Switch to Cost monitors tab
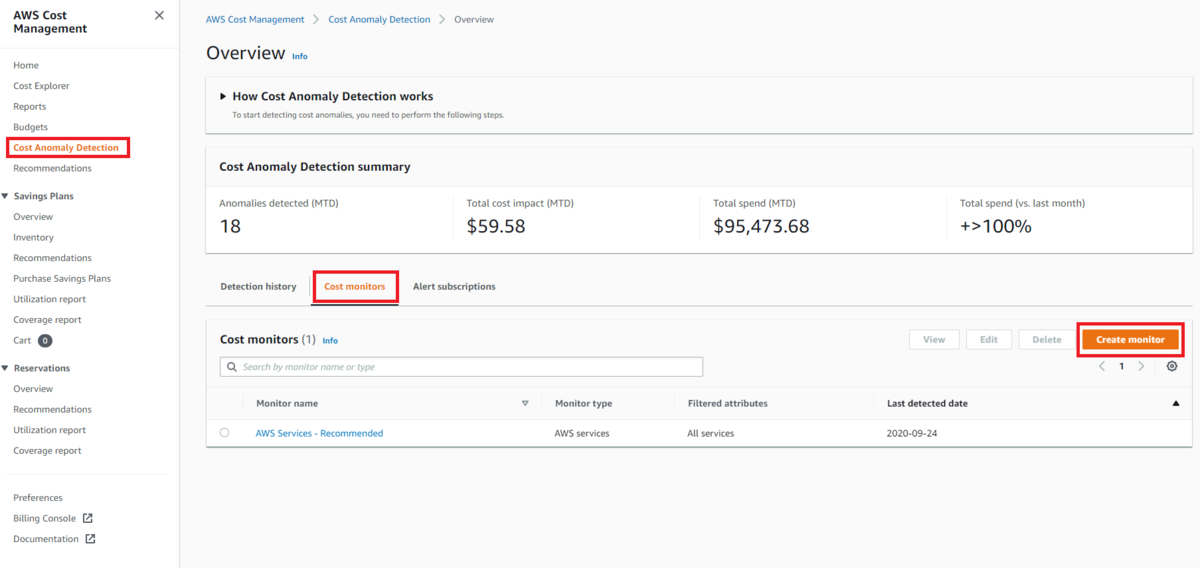This screenshot has height=568, width=1200. click(355, 287)
